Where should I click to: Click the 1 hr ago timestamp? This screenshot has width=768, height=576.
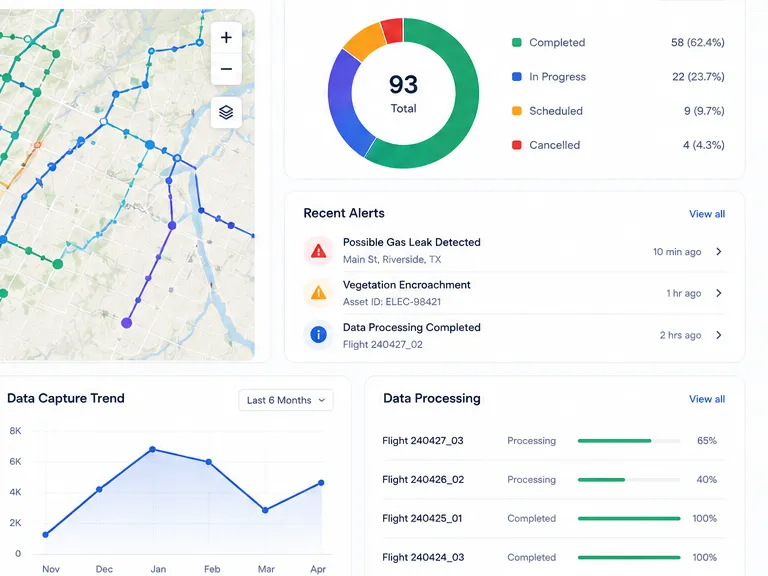click(684, 293)
